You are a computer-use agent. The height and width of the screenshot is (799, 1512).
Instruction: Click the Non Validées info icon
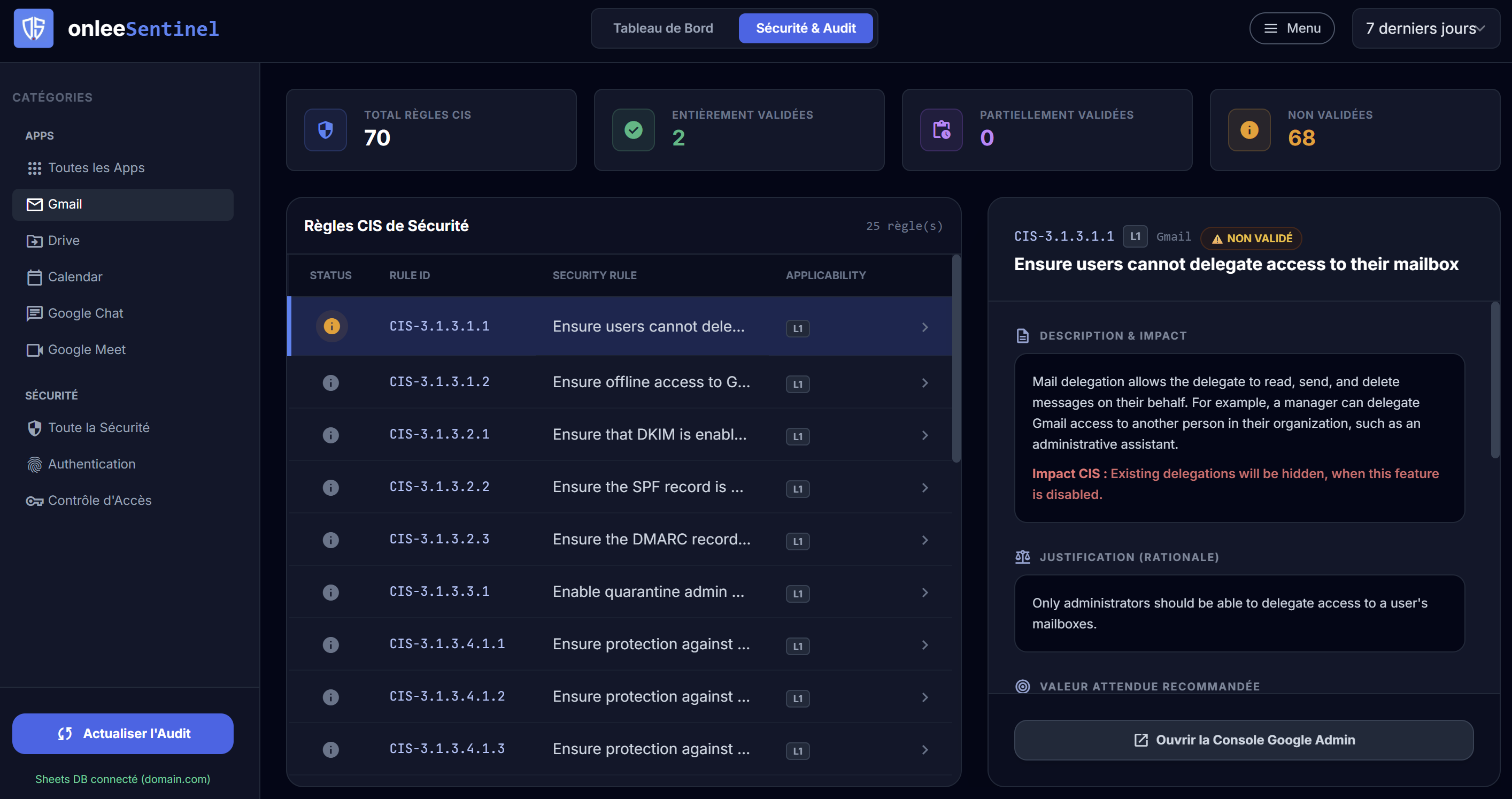click(x=1249, y=130)
